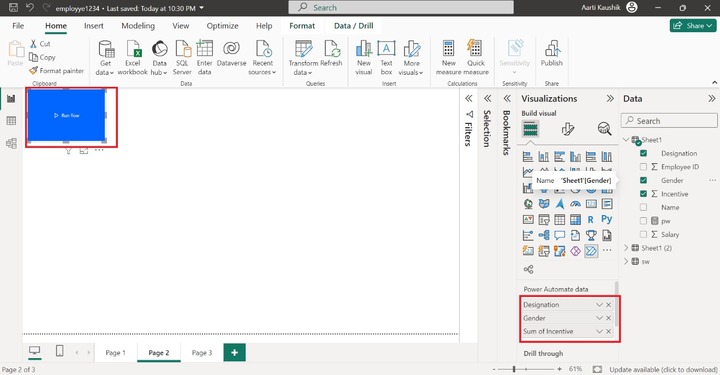720x375 pixels.
Task: Click Run flow button on canvas
Action: point(67,115)
